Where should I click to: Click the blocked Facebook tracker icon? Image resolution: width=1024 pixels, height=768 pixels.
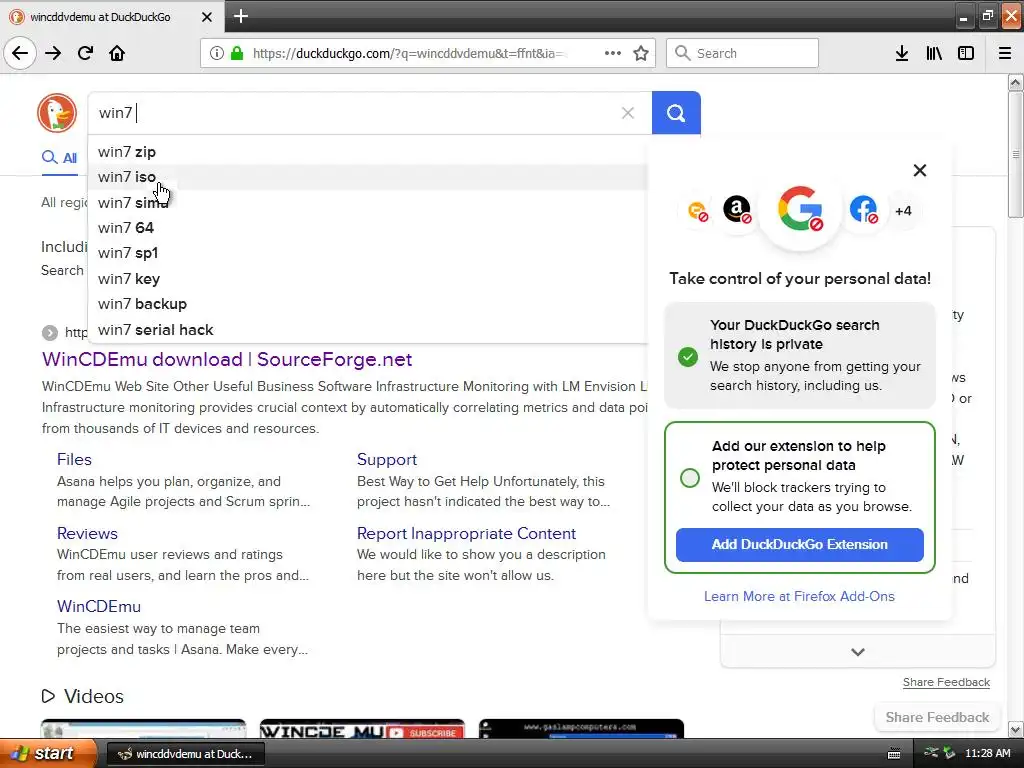click(863, 210)
